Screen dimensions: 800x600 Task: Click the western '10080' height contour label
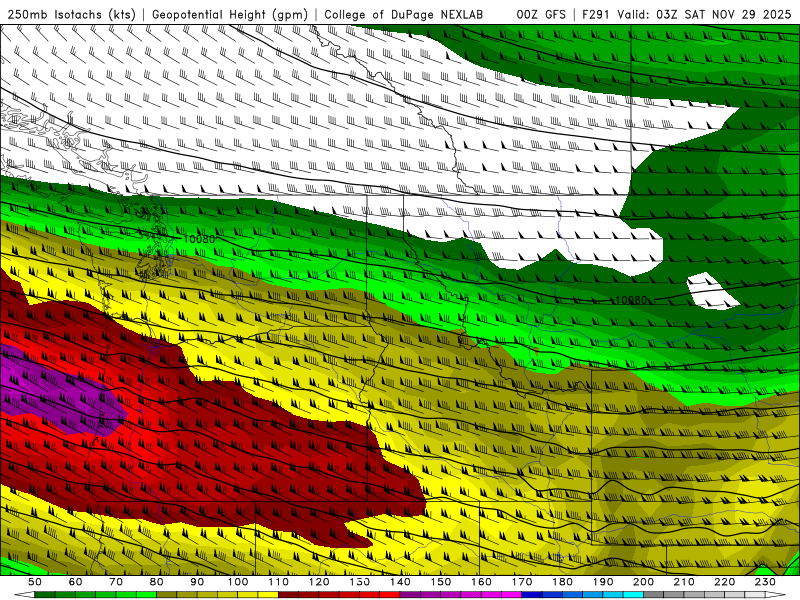199,239
